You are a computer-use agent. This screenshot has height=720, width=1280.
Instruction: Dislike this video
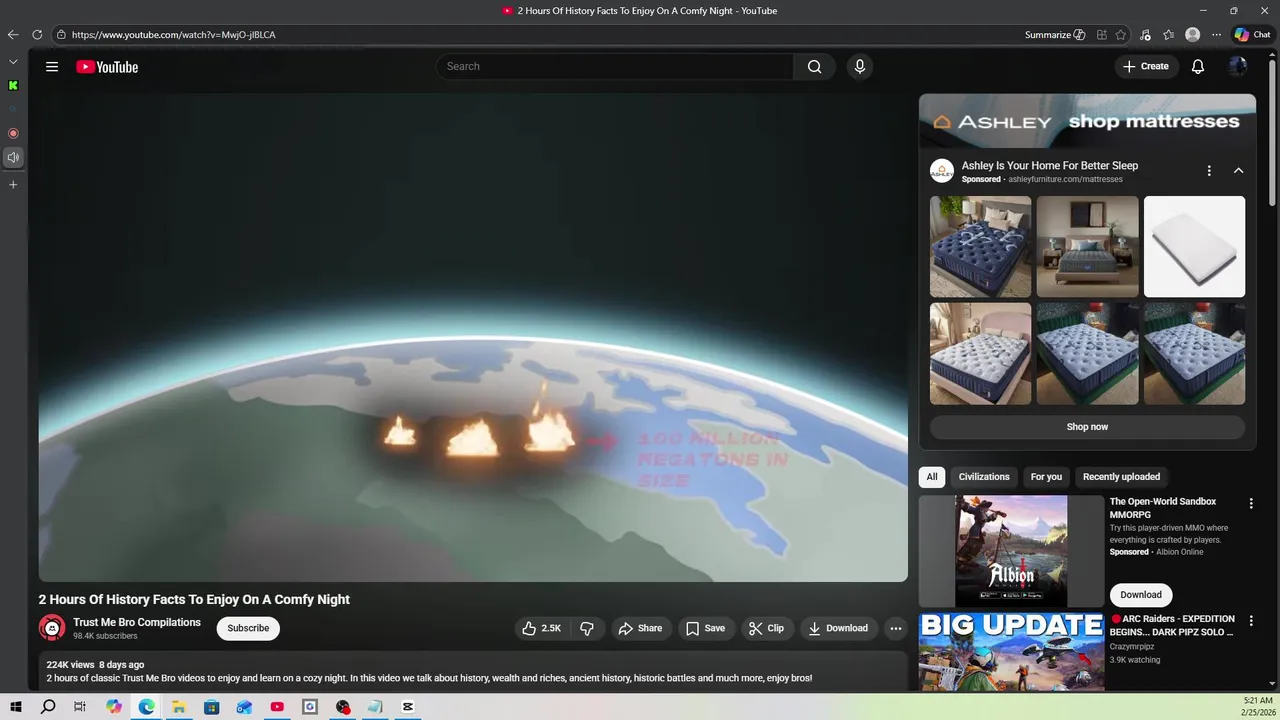587,628
